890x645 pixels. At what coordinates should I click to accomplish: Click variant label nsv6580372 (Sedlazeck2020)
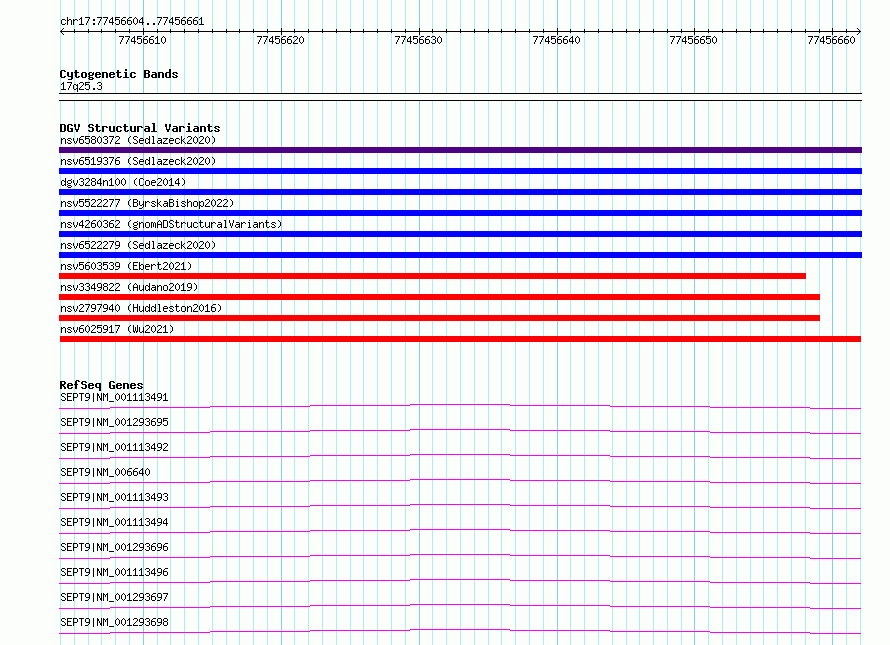[x=138, y=140]
